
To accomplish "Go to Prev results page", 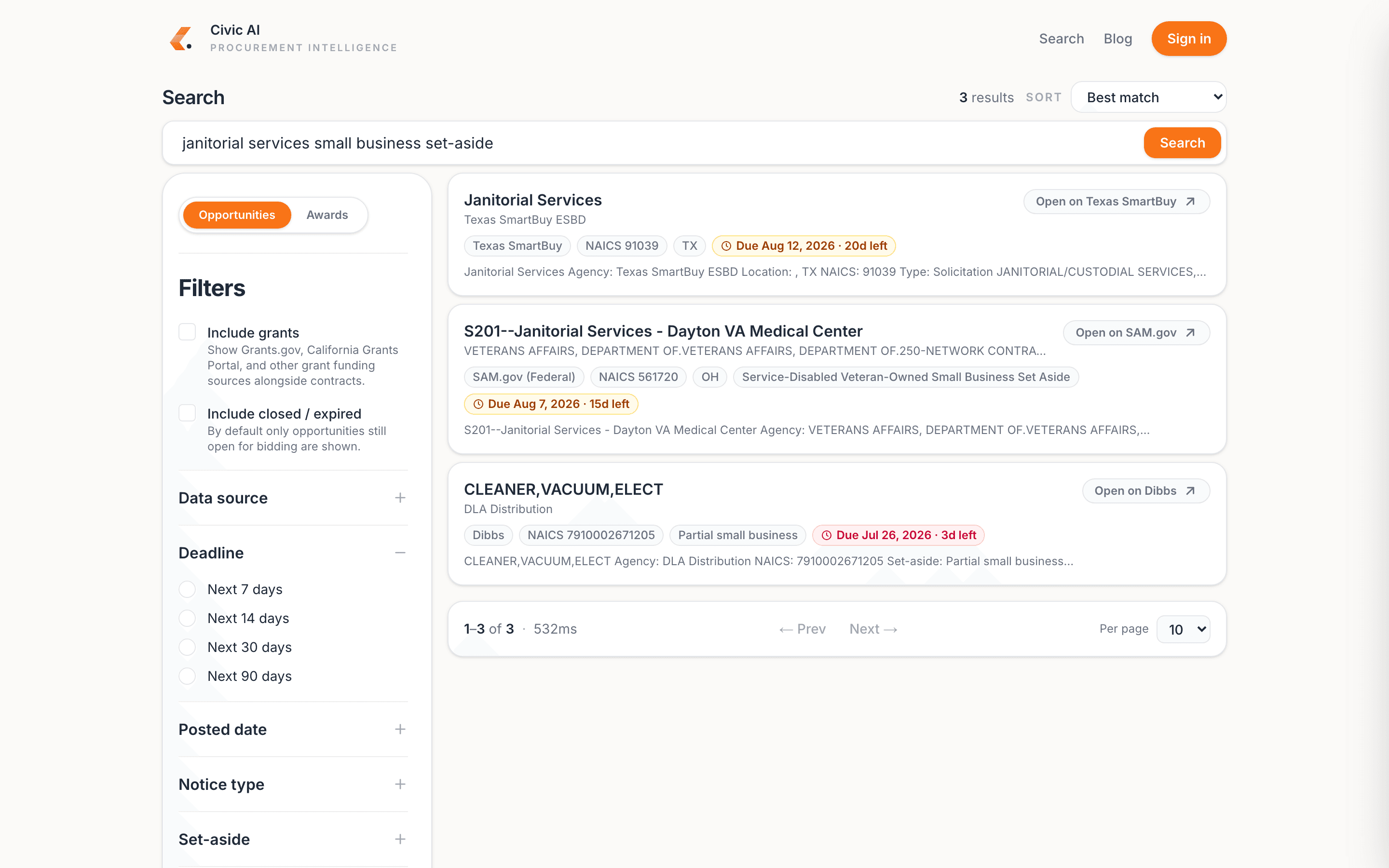I will (x=803, y=629).
